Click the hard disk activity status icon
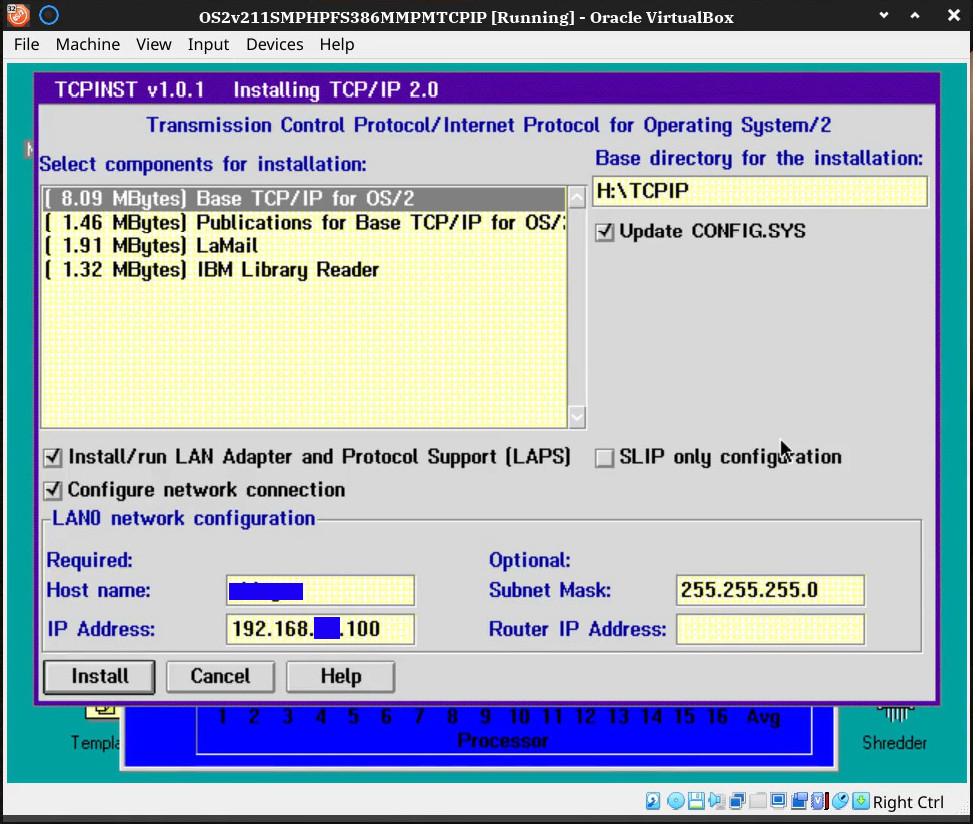 click(653, 801)
